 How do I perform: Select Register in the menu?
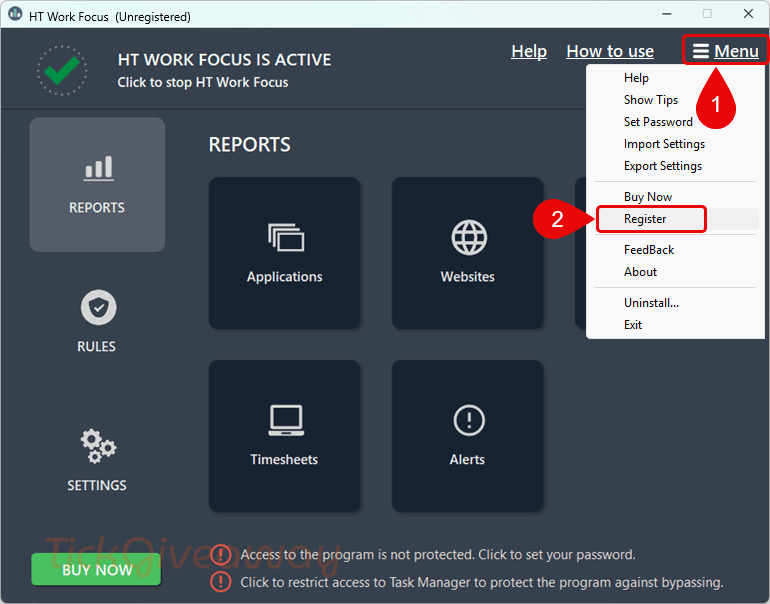pyautogui.click(x=645, y=219)
